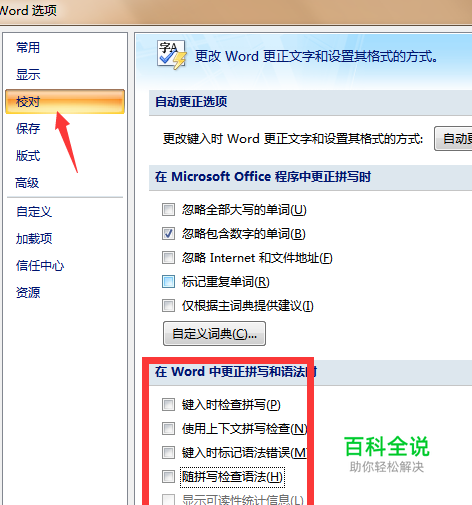
Task: Click the proofing header icon with checkmark and lightning
Action: coord(171,55)
